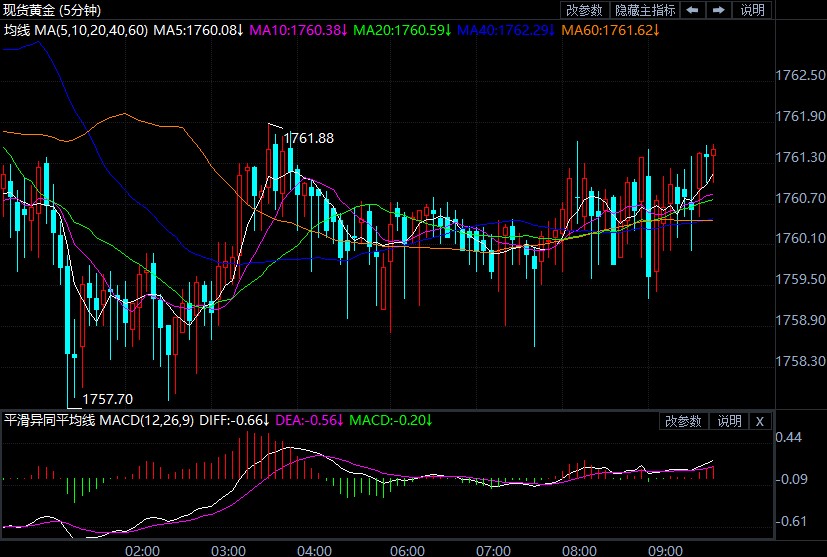Select the green MACD:-0.20 value

391,420
